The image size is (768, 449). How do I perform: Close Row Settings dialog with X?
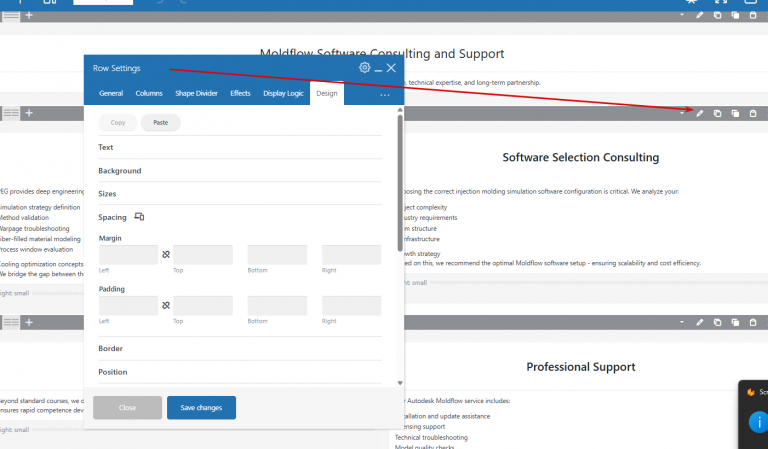[391, 68]
